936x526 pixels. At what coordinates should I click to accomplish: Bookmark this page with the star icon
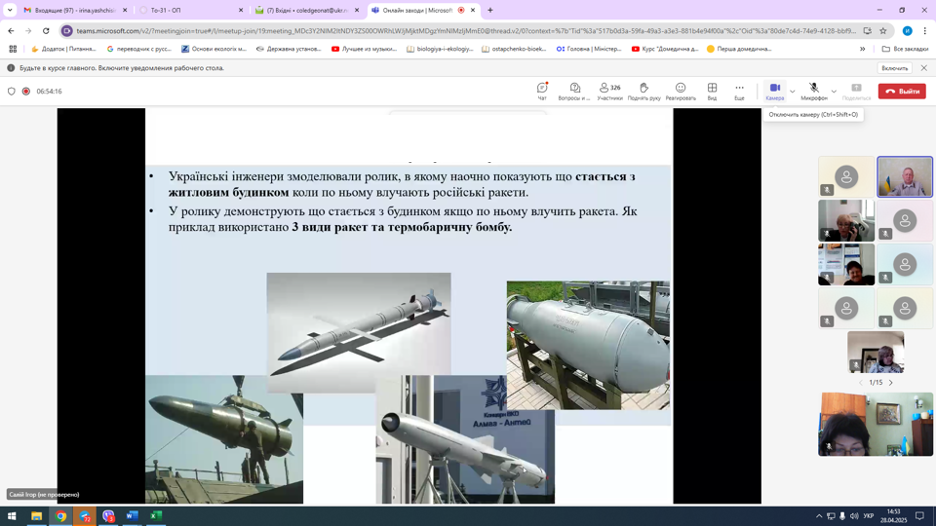[883, 30]
